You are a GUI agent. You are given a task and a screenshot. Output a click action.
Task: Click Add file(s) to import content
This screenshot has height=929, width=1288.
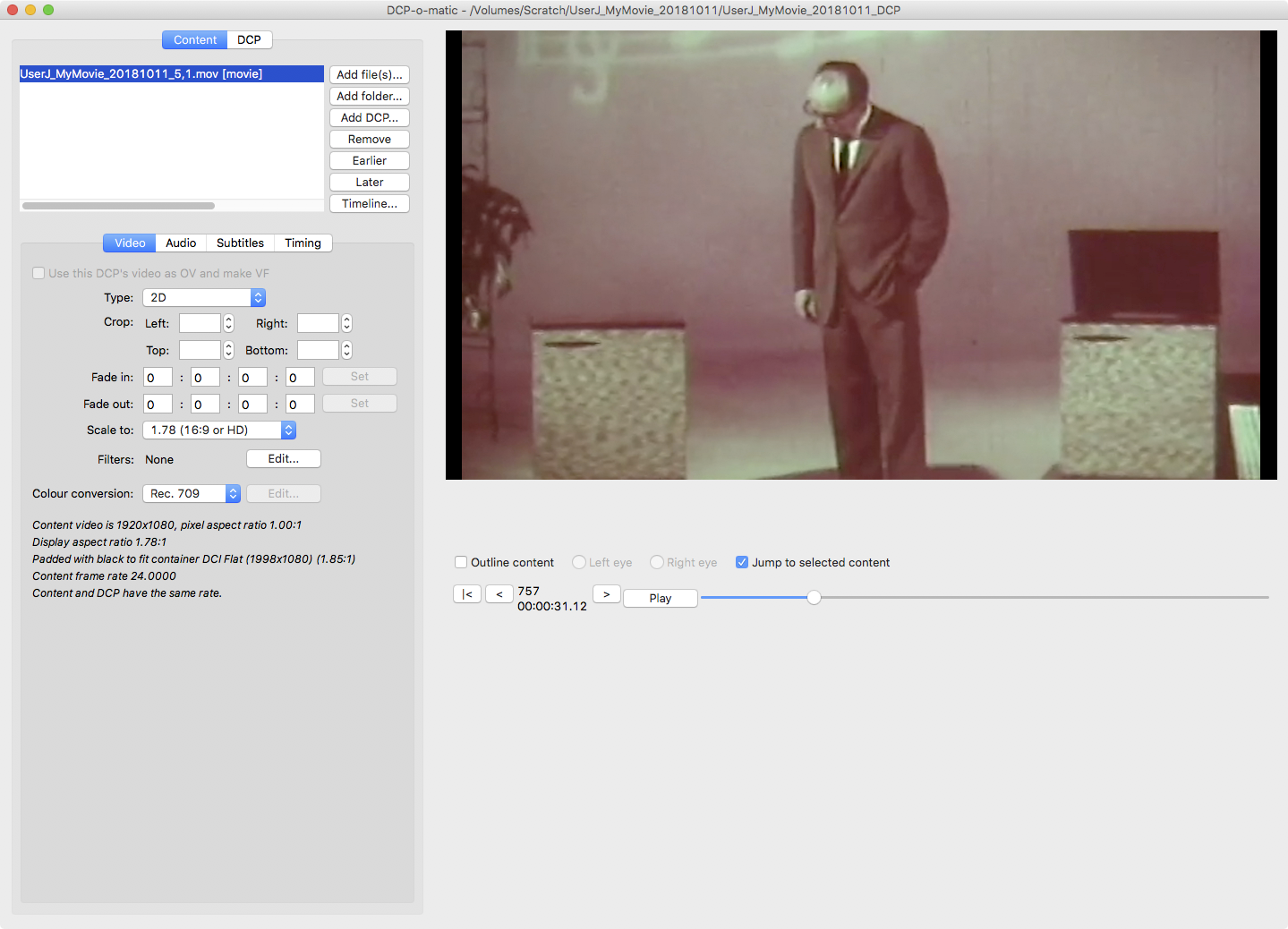pyautogui.click(x=369, y=74)
